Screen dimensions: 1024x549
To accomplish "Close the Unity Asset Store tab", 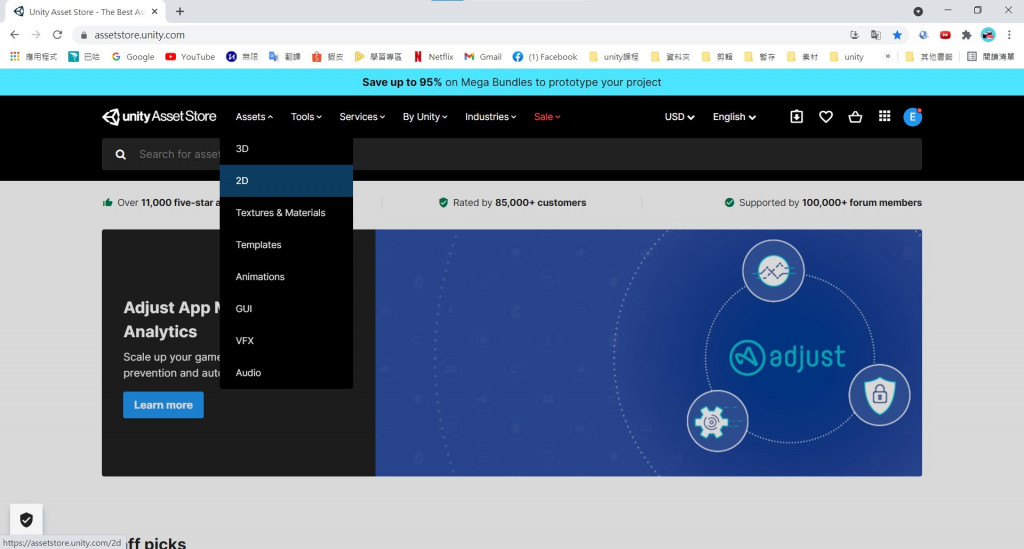I will pos(154,11).
